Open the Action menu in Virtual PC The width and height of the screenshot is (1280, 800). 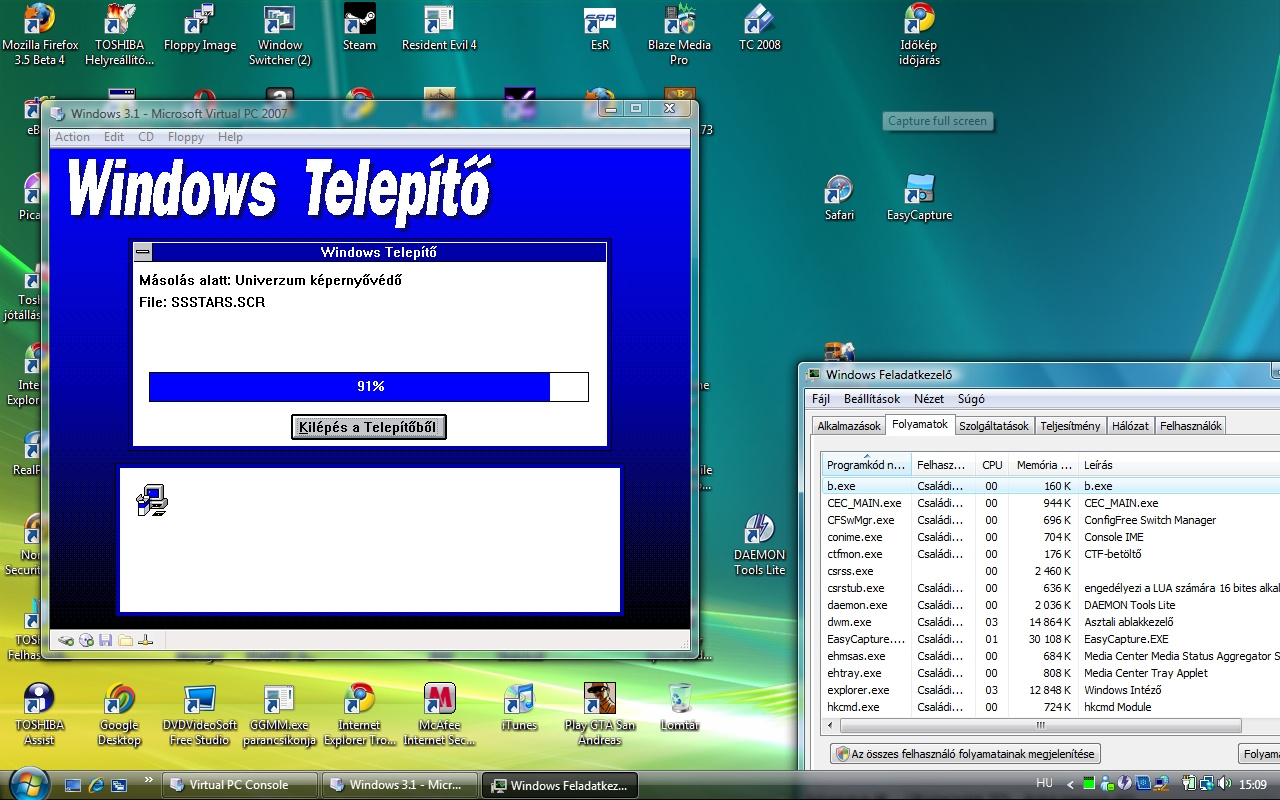(x=72, y=137)
